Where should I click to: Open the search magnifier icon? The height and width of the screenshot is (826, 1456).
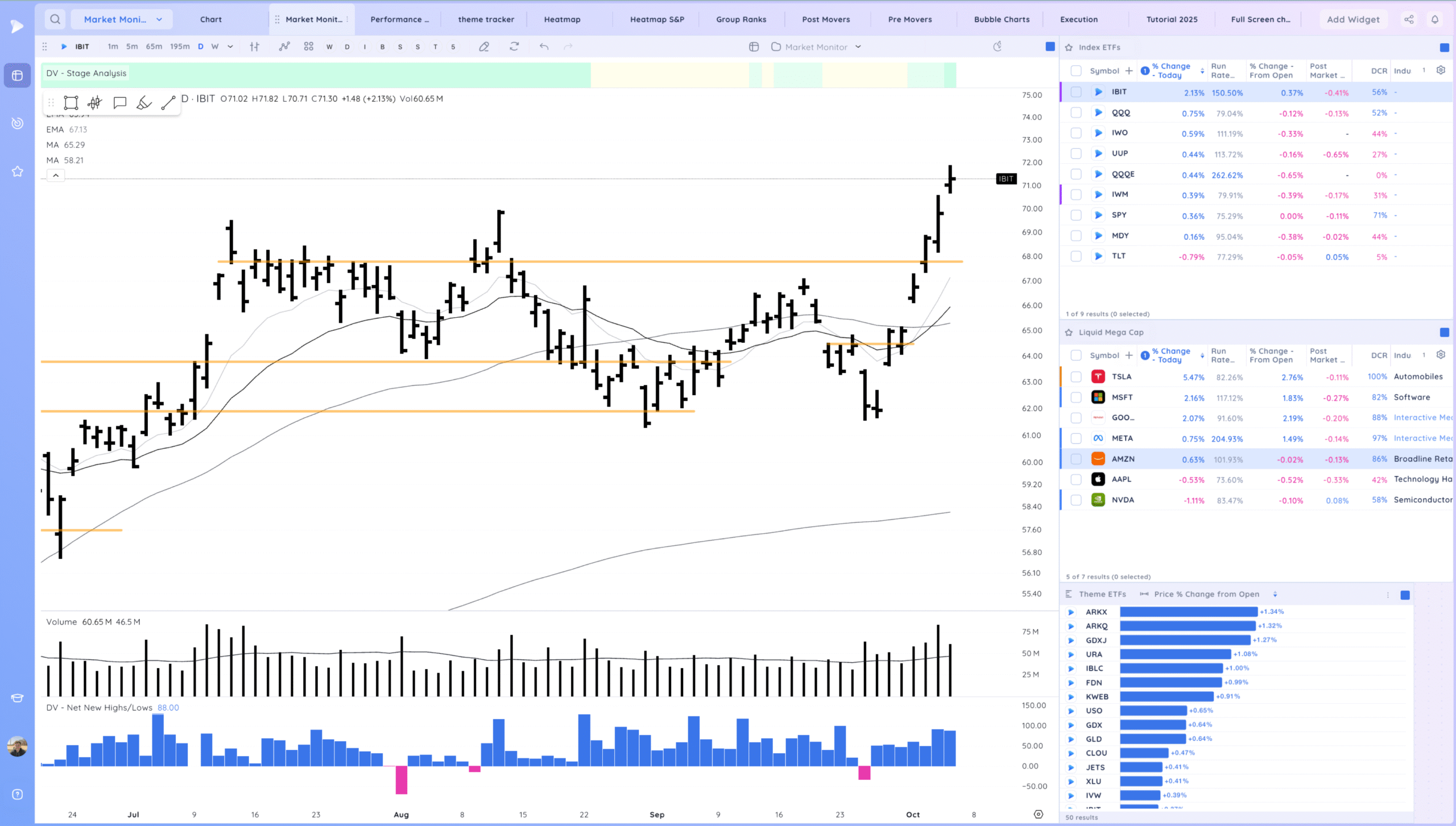coord(55,19)
